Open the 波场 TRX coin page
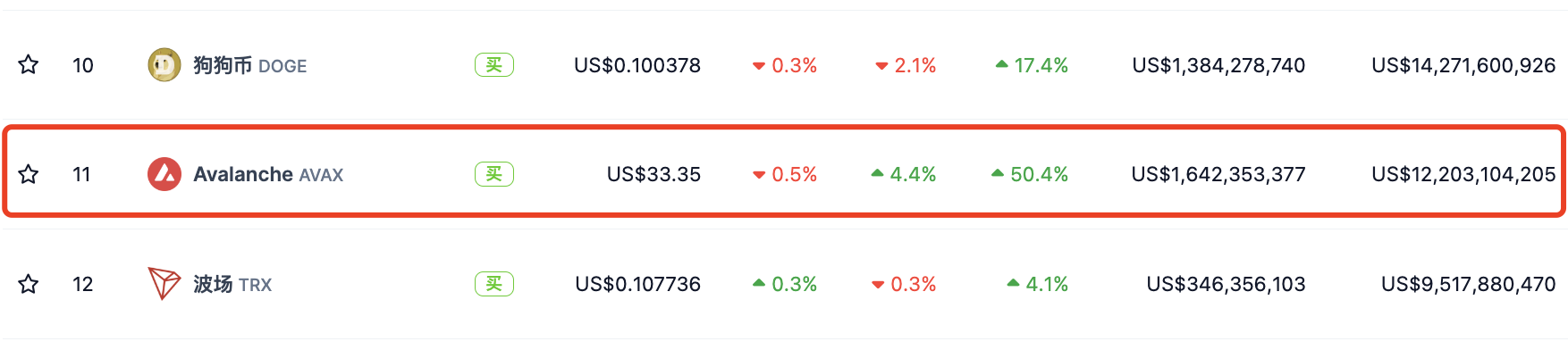 (x=232, y=284)
